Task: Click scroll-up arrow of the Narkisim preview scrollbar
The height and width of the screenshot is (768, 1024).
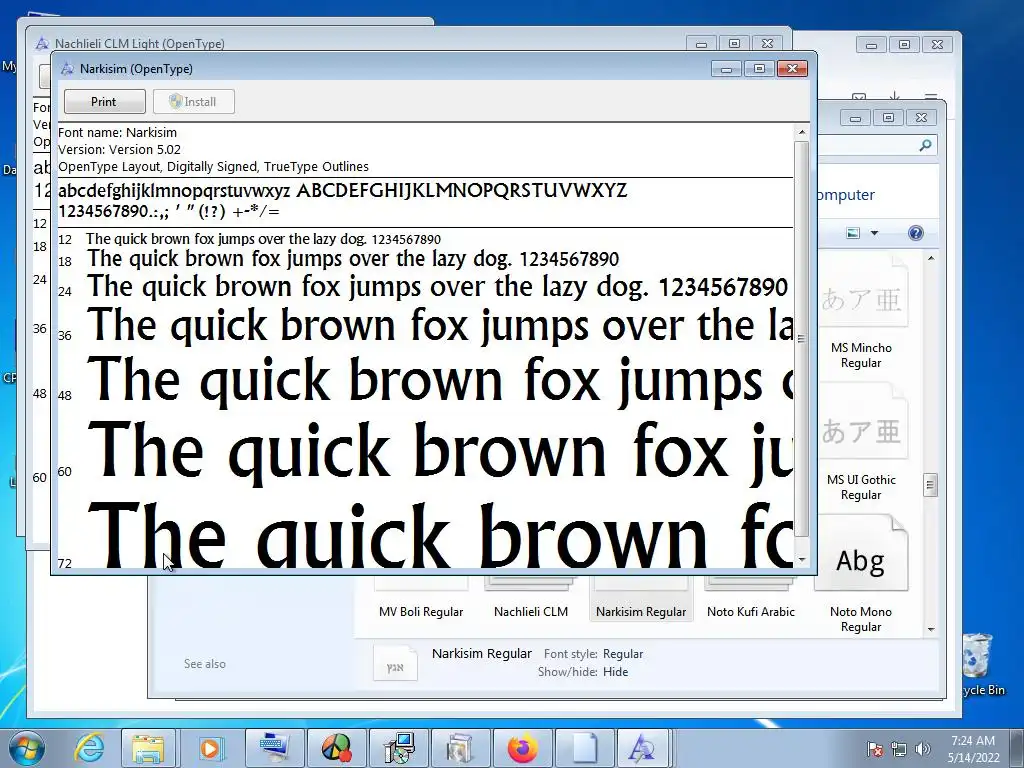Action: click(801, 133)
